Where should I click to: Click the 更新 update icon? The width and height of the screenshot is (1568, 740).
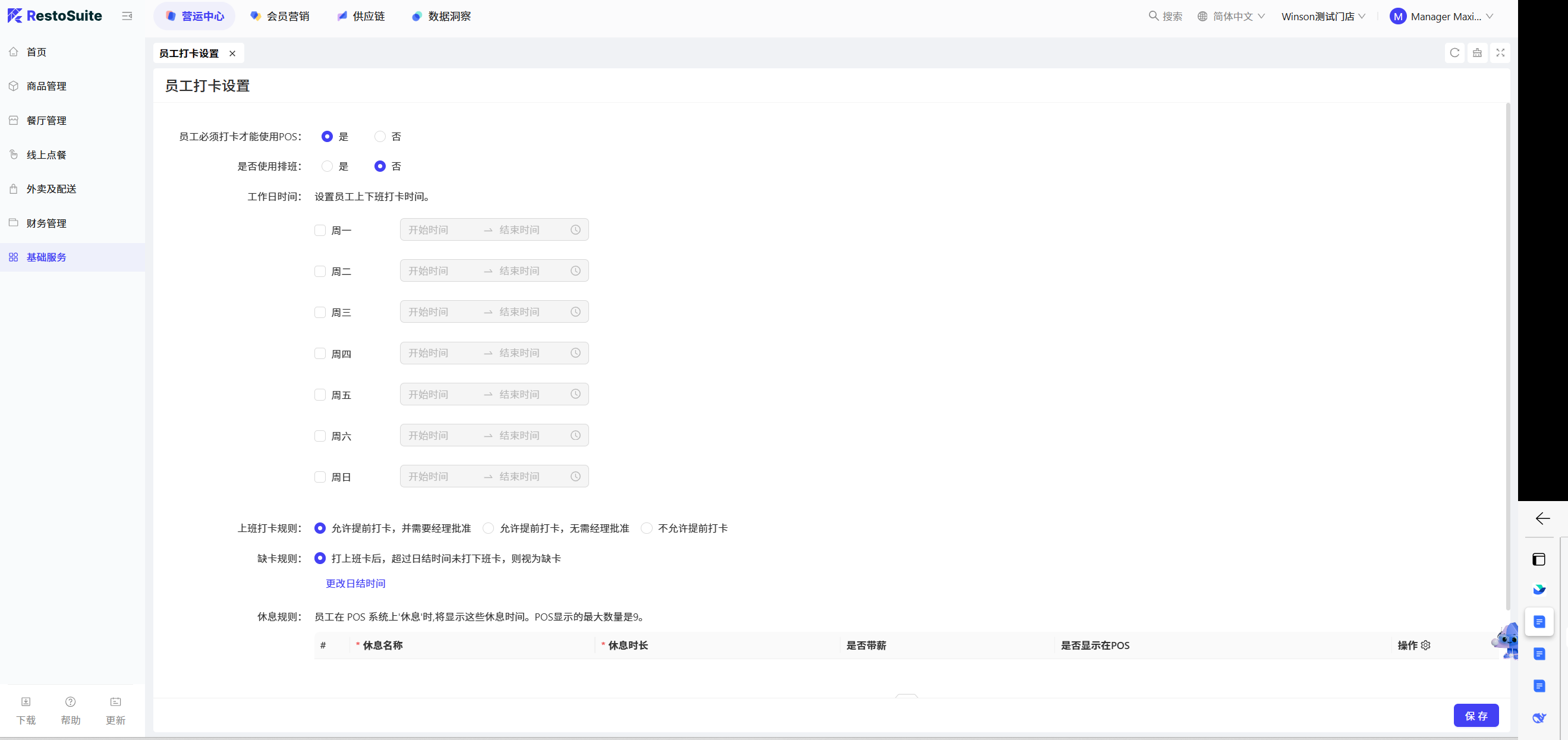pos(116,701)
